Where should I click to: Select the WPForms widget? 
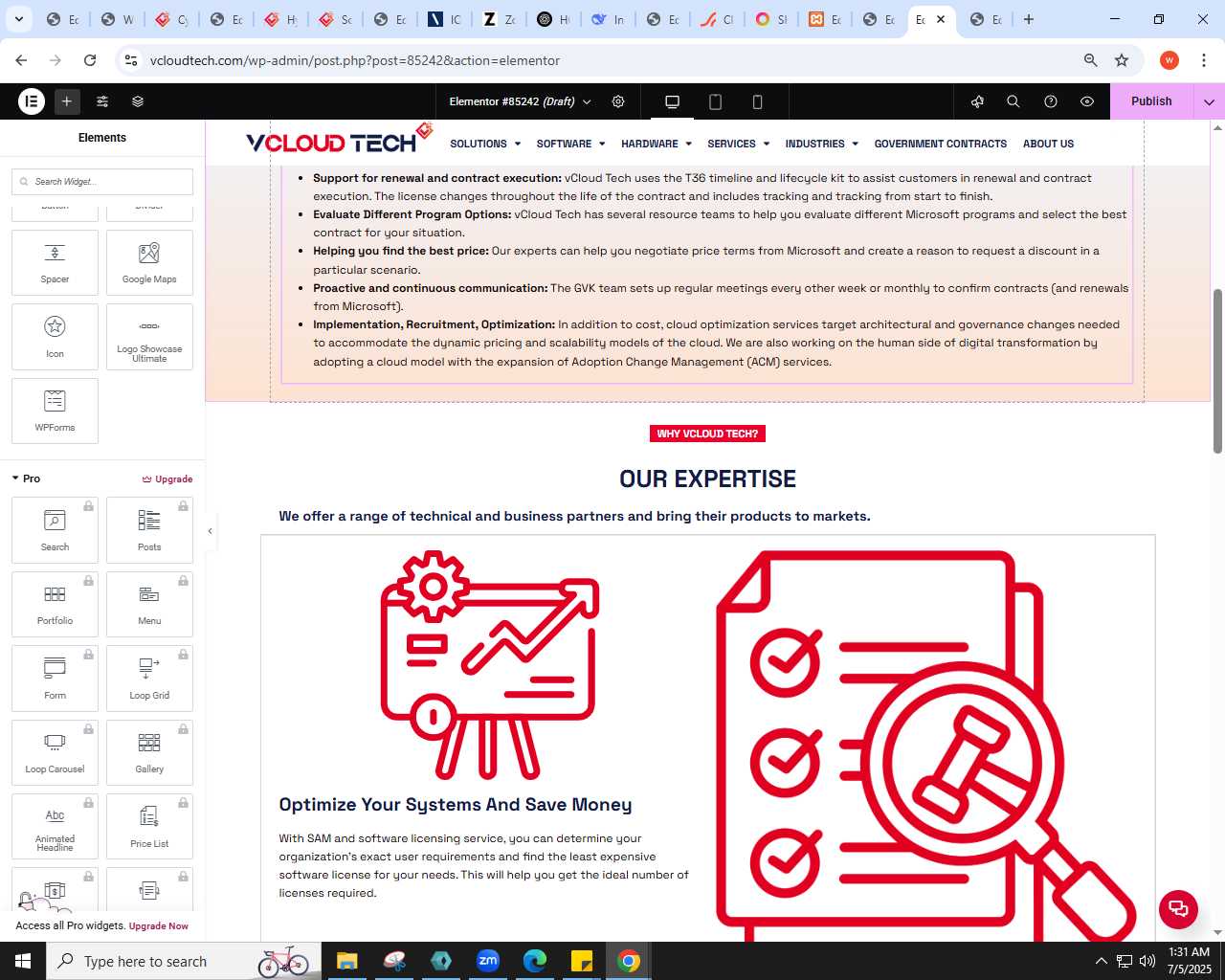point(55,411)
